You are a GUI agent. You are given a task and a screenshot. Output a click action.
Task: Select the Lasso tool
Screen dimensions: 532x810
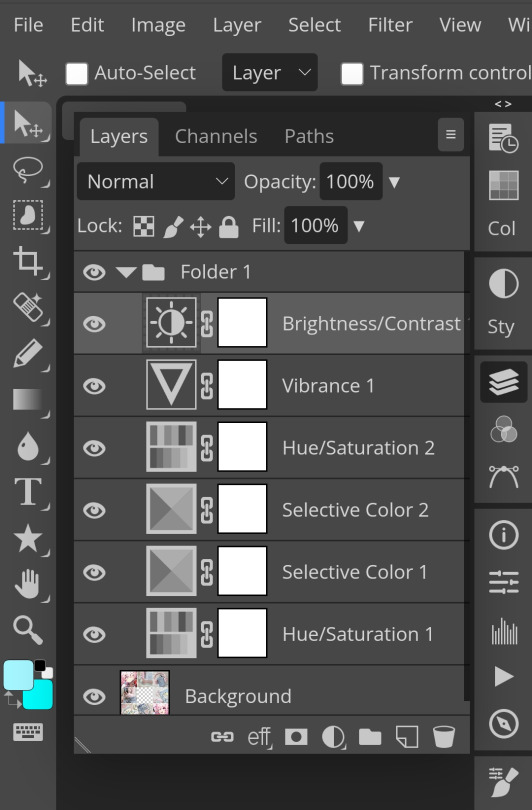[x=27, y=169]
